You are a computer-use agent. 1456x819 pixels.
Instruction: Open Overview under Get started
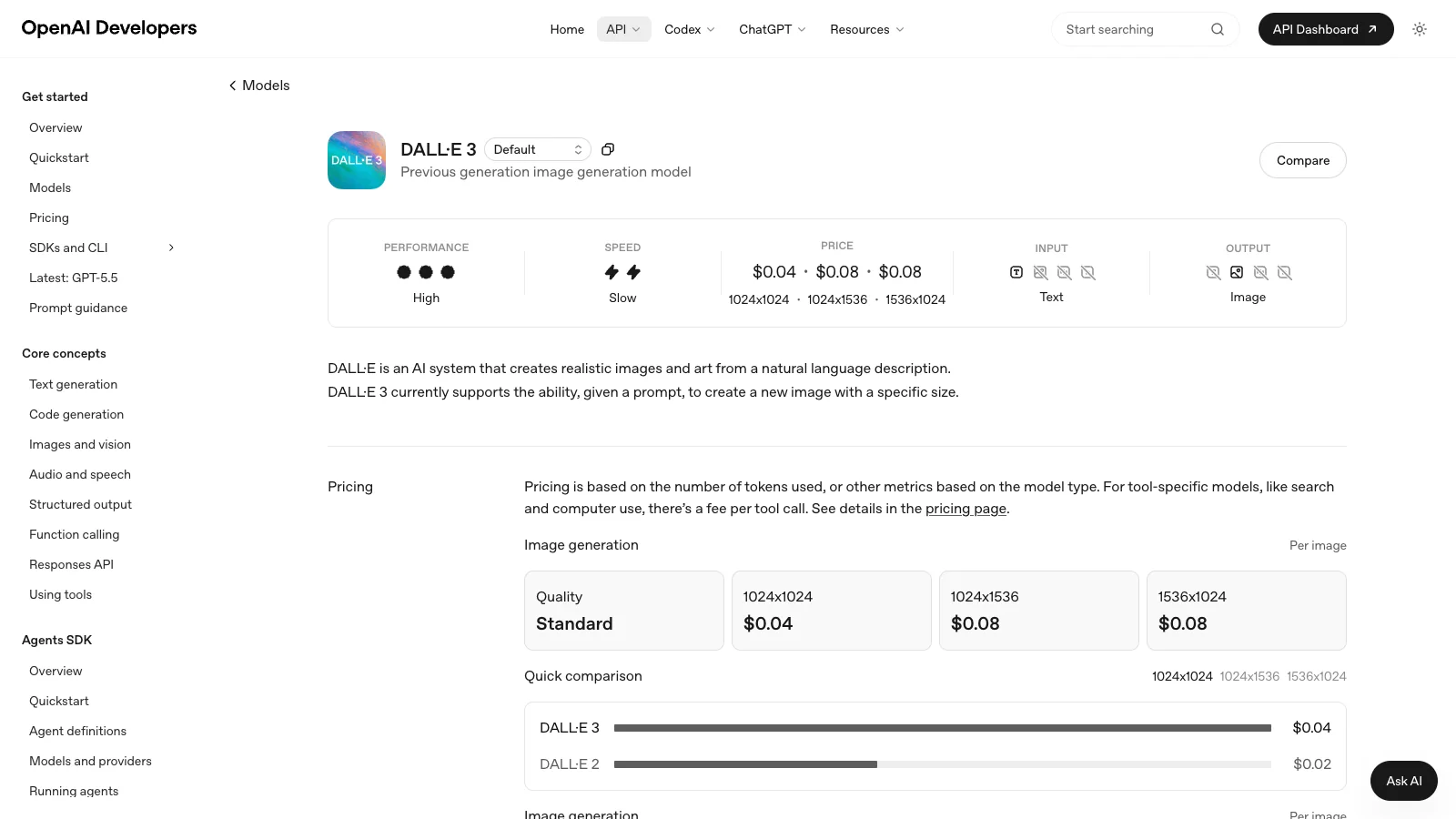56,127
